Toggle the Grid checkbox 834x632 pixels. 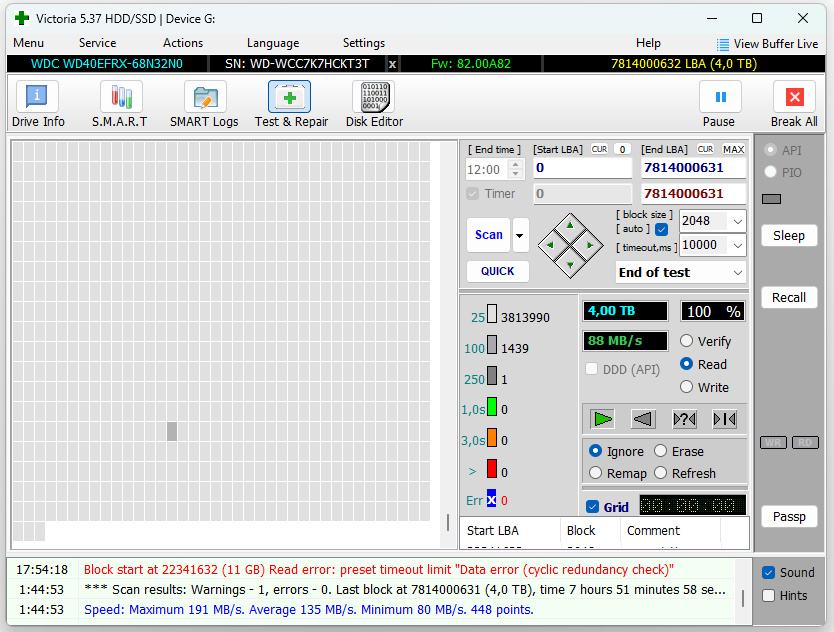coord(592,506)
